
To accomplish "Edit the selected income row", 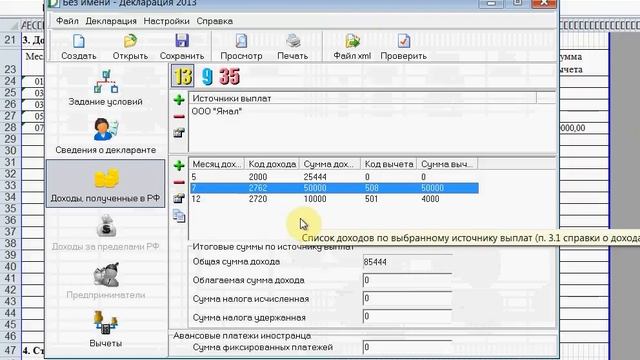I will pos(179,198).
